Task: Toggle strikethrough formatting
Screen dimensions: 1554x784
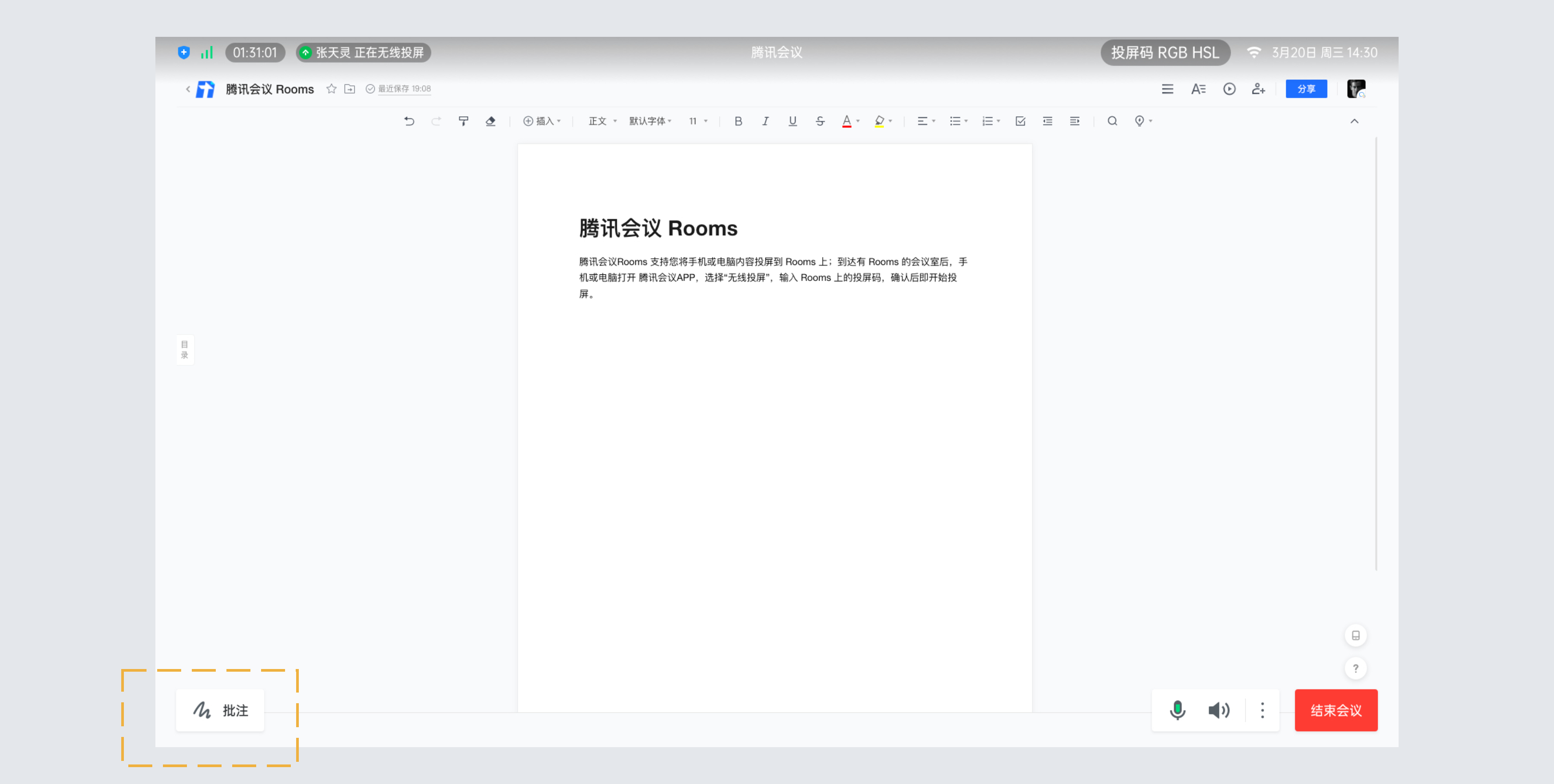Action: point(820,121)
